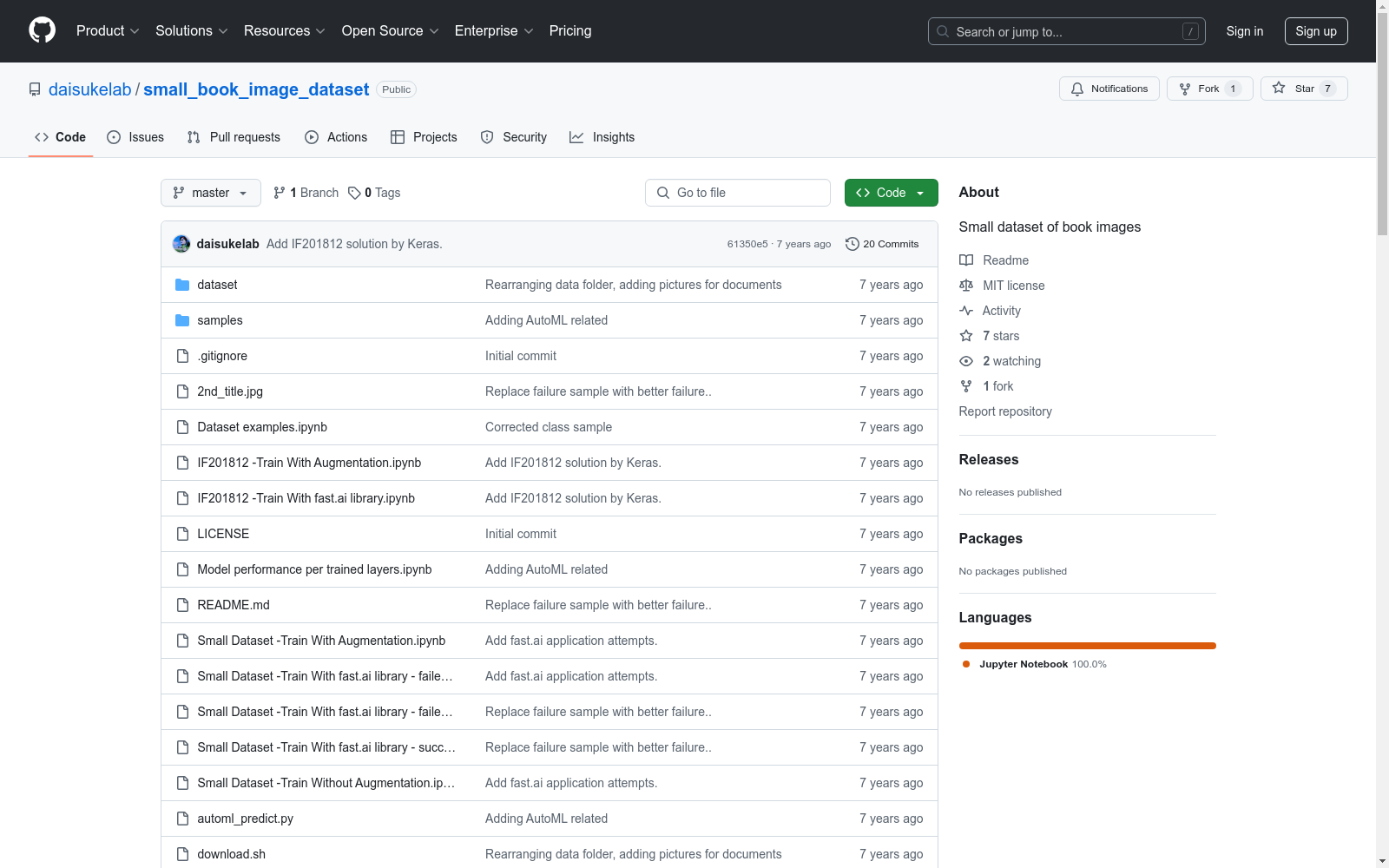The image size is (1389, 868).
Task: Open the master branch dropdown
Action: pyautogui.click(x=211, y=193)
